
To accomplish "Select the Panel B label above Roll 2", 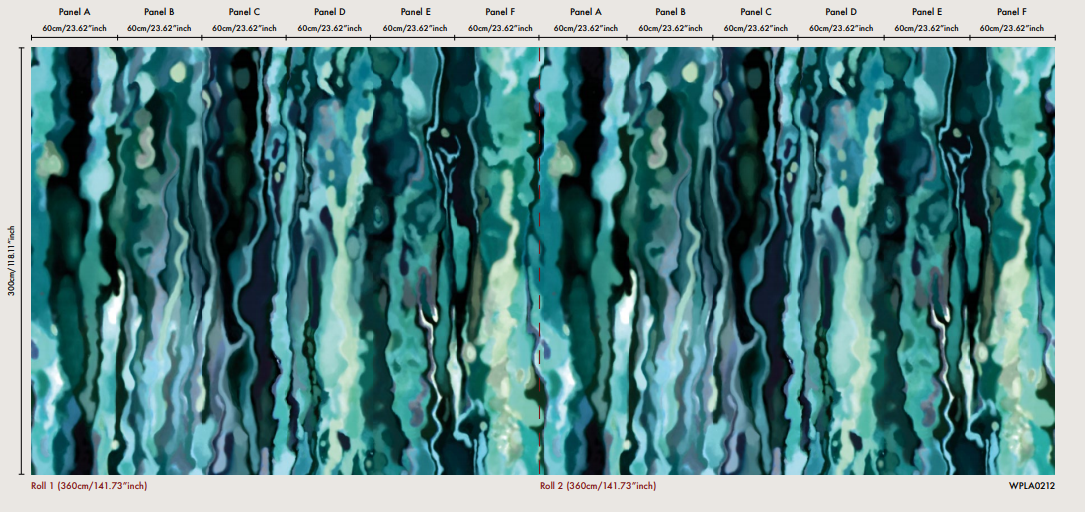I will 671,12.
